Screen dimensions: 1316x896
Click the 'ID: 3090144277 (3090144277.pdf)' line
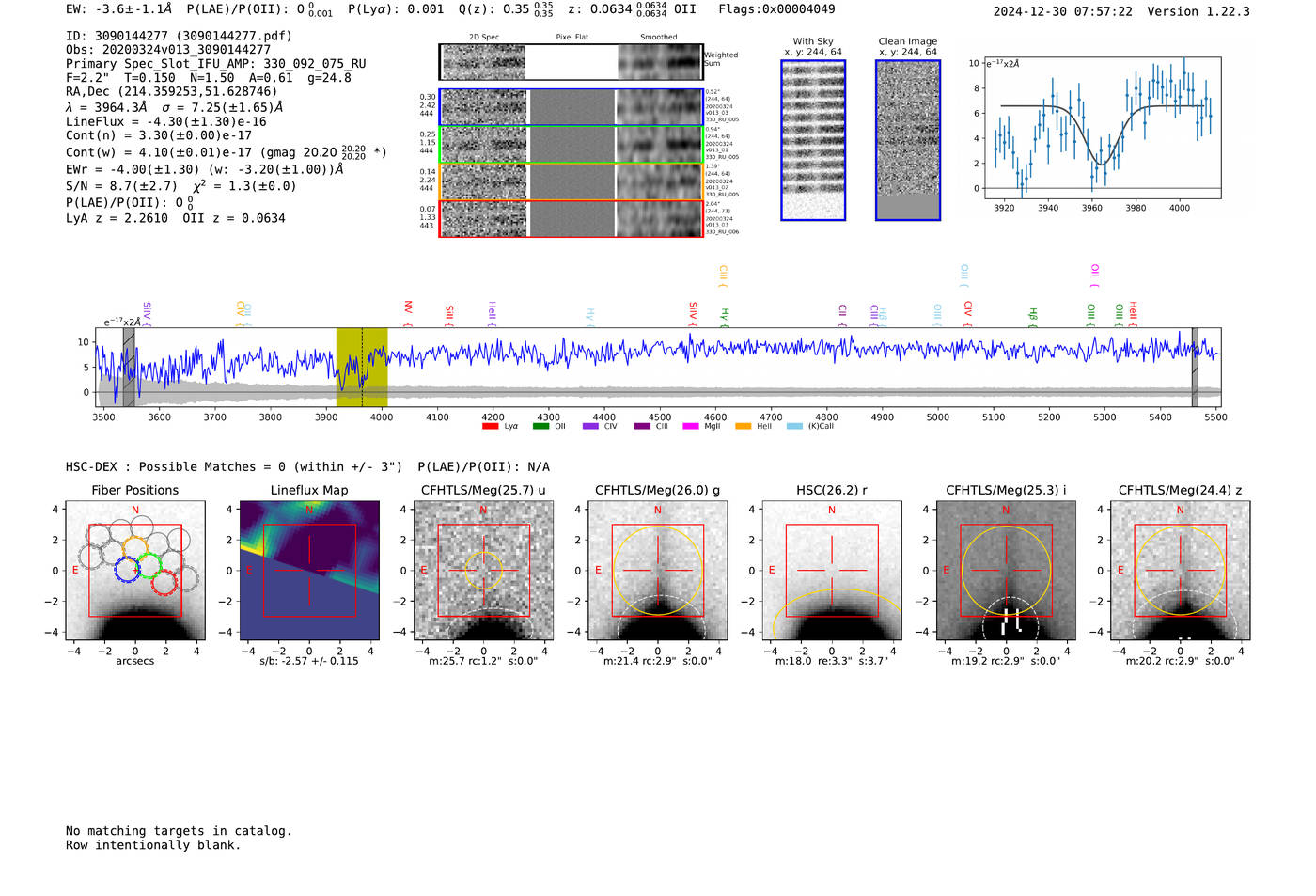click(x=179, y=36)
